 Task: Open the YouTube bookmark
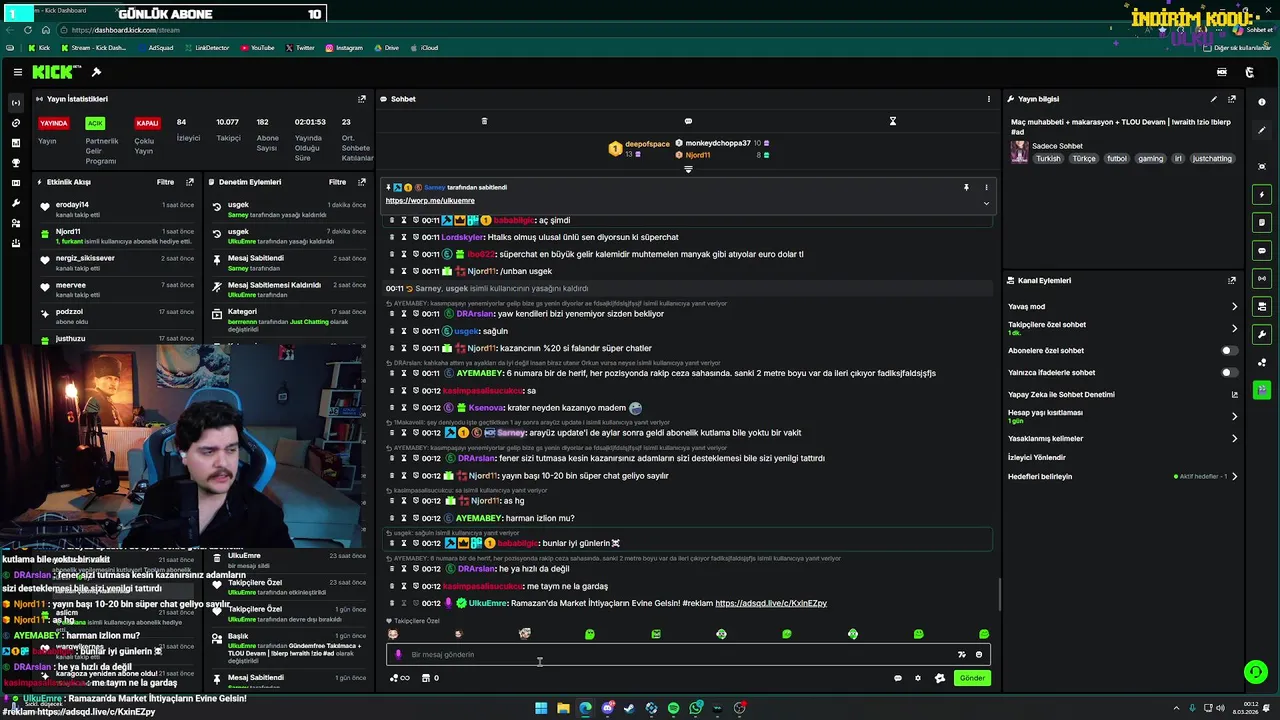[x=256, y=48]
